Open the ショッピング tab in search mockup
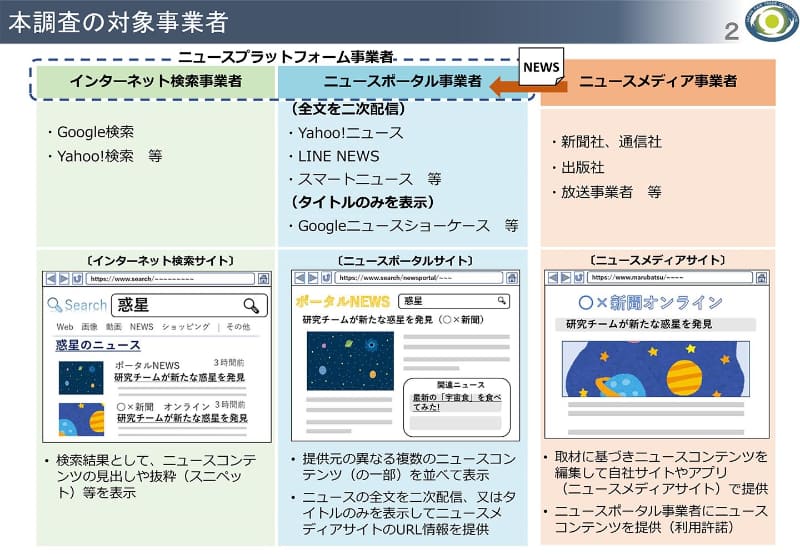The image size is (800, 554). point(186,326)
